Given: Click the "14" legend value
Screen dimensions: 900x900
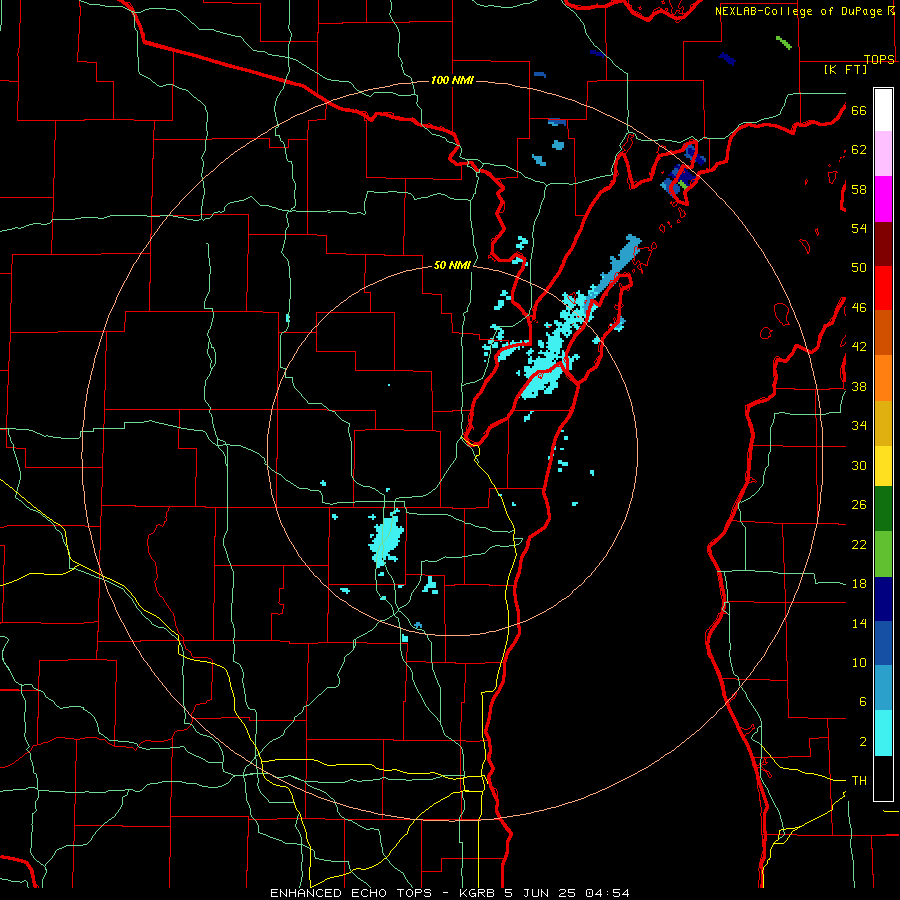Looking at the screenshot, I should tap(859, 623).
